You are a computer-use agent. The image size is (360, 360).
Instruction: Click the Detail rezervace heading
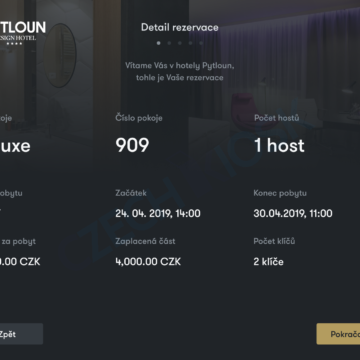click(180, 27)
